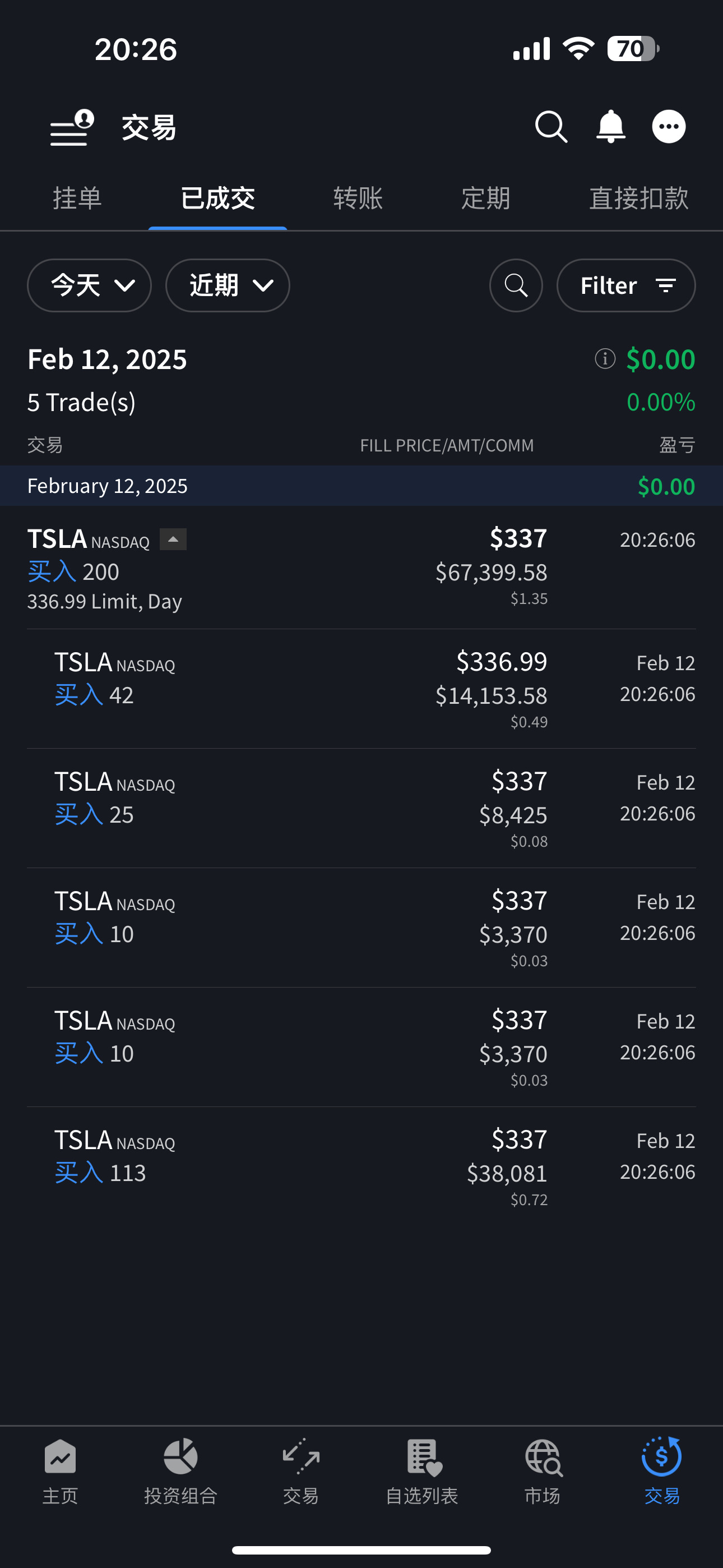Switch to the 转账 tab
The image size is (723, 1568).
click(358, 199)
